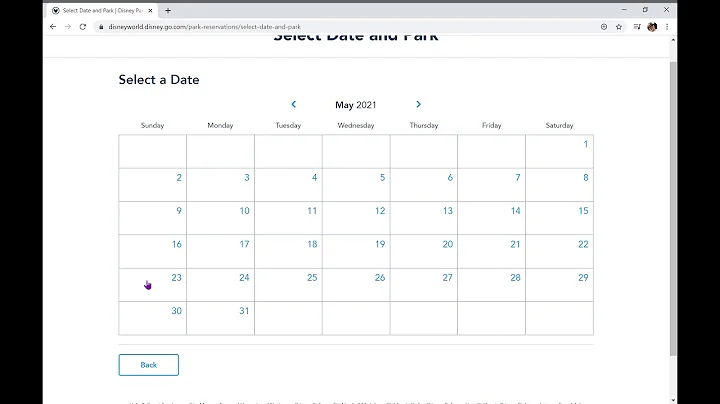Click the Select a Date heading
The height and width of the screenshot is (404, 720).
(159, 80)
